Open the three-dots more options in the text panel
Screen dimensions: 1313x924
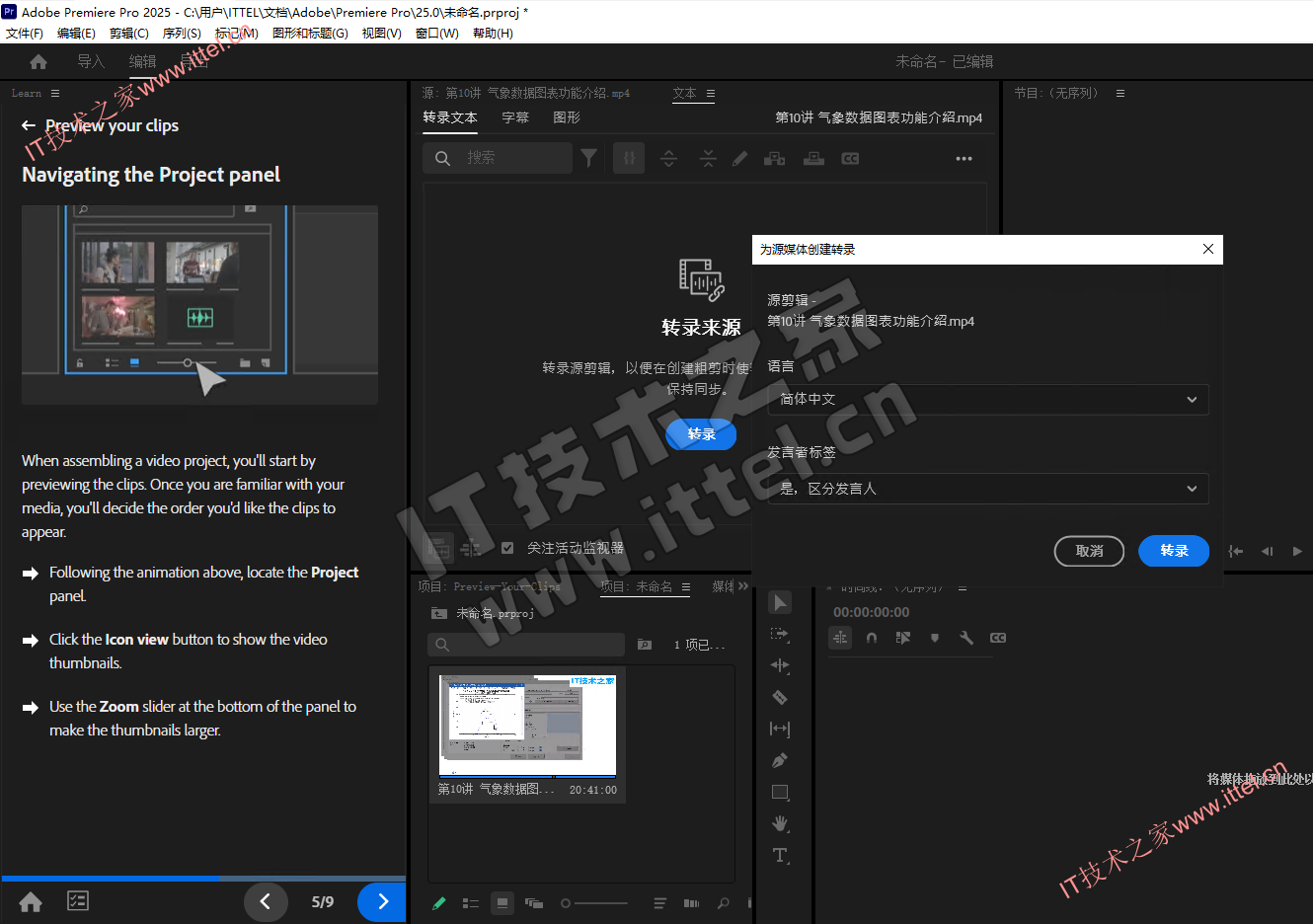coord(964,158)
